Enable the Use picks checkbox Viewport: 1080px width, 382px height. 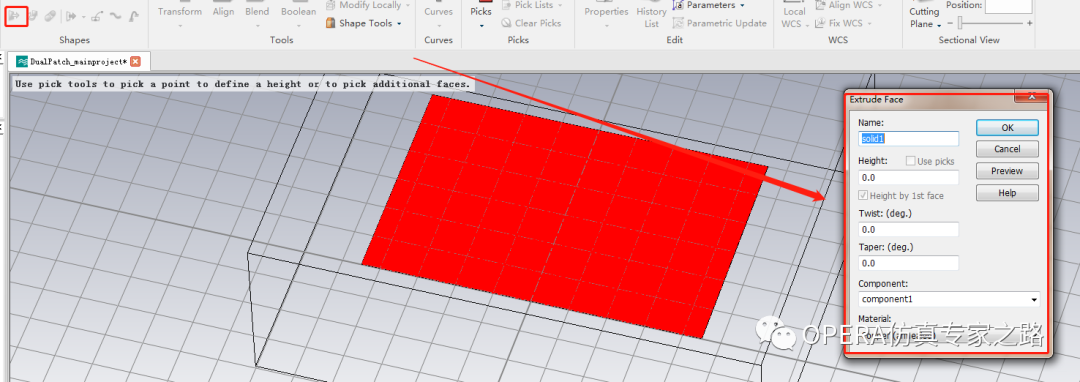click(x=911, y=161)
